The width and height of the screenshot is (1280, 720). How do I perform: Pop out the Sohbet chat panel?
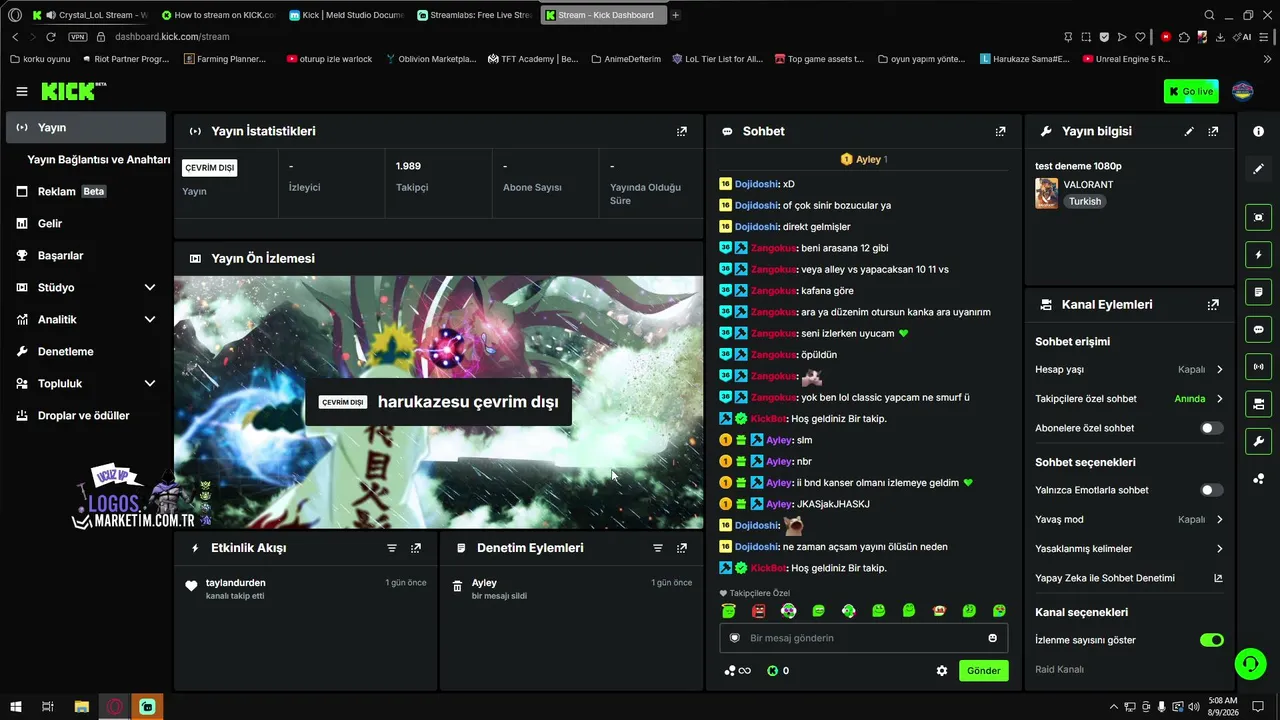[x=1000, y=131]
